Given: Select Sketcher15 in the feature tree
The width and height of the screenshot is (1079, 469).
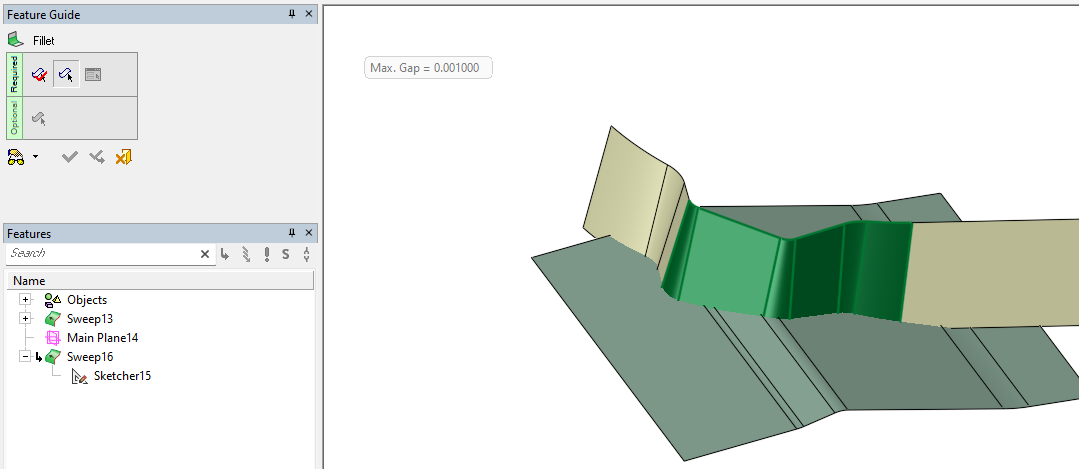Looking at the screenshot, I should point(122,376).
